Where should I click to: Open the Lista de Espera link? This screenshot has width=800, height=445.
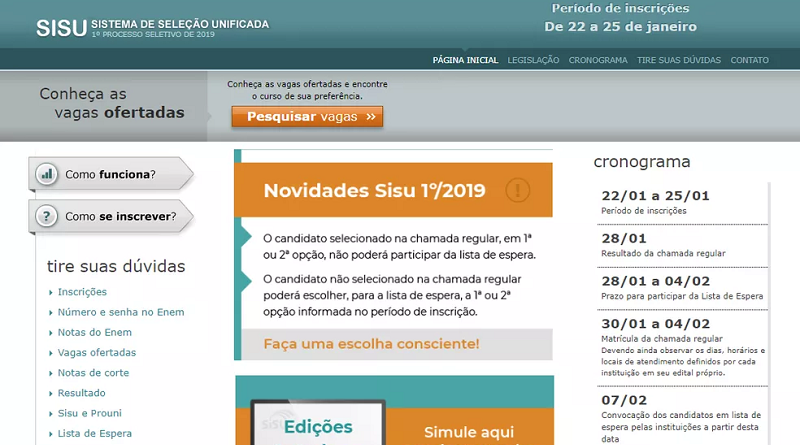[94, 434]
